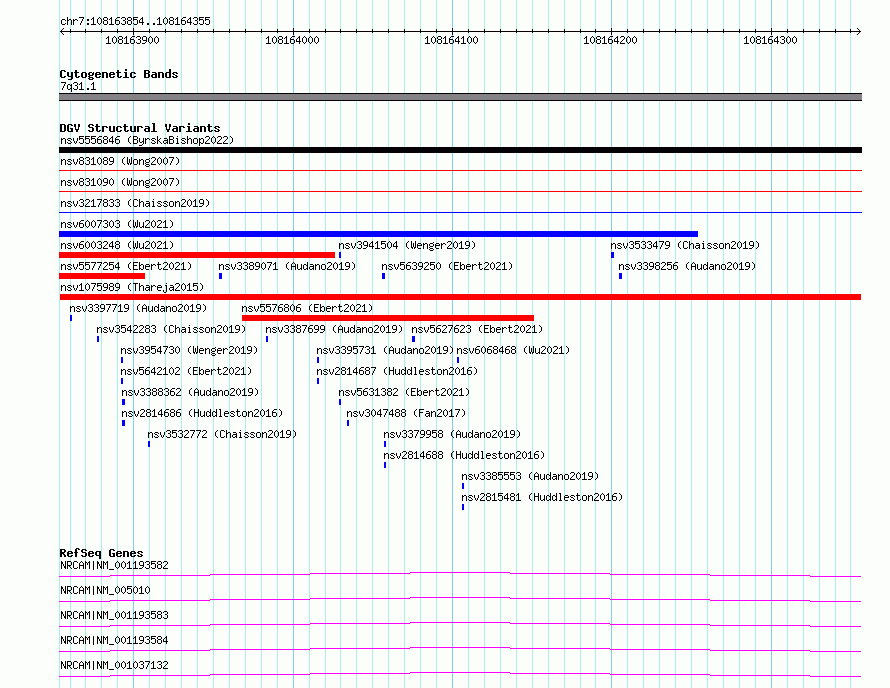Click the thin blue nsv3217833 variant line
The image size is (890, 688).
click(460, 213)
